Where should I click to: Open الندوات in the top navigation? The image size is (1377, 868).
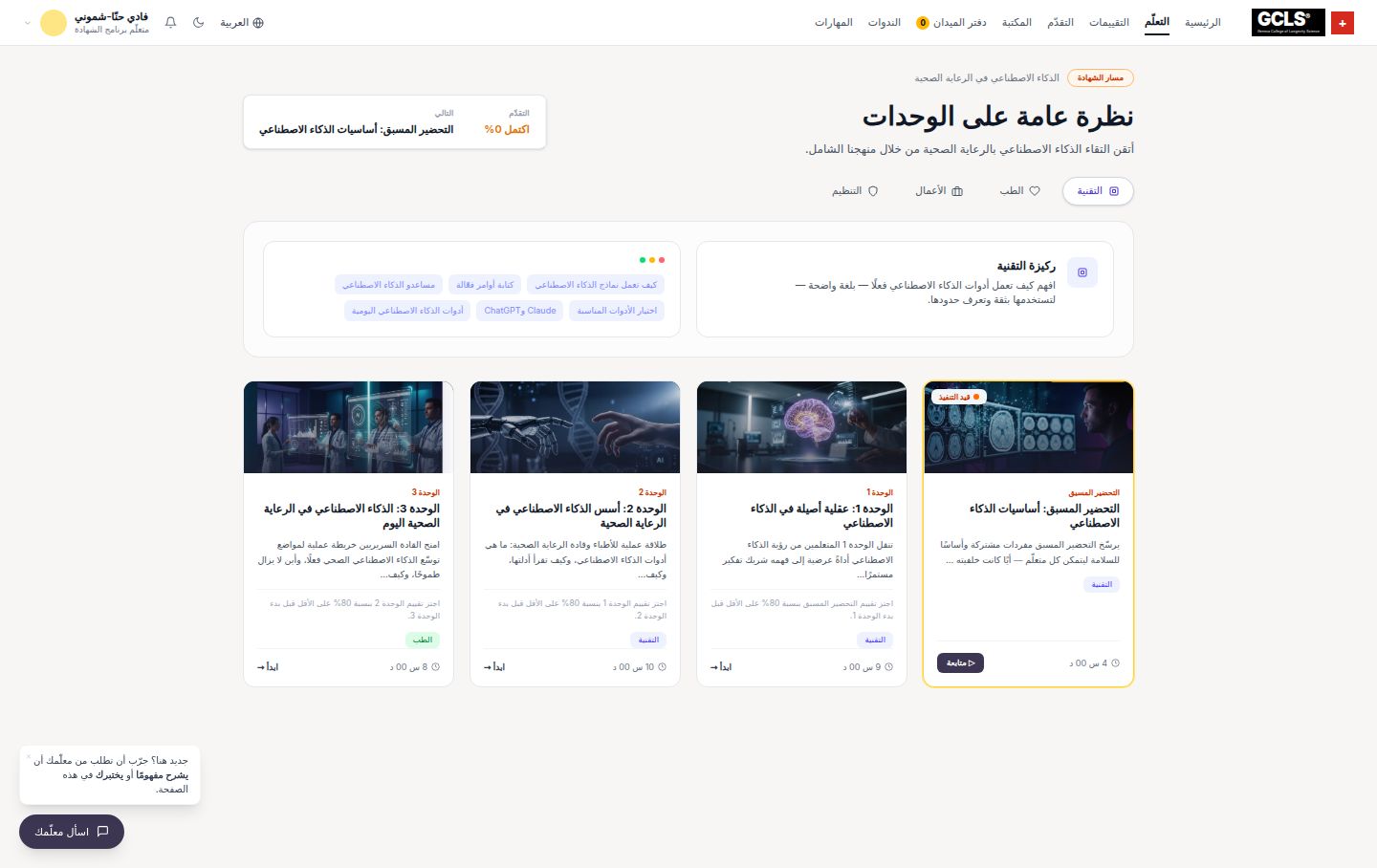pos(885,22)
